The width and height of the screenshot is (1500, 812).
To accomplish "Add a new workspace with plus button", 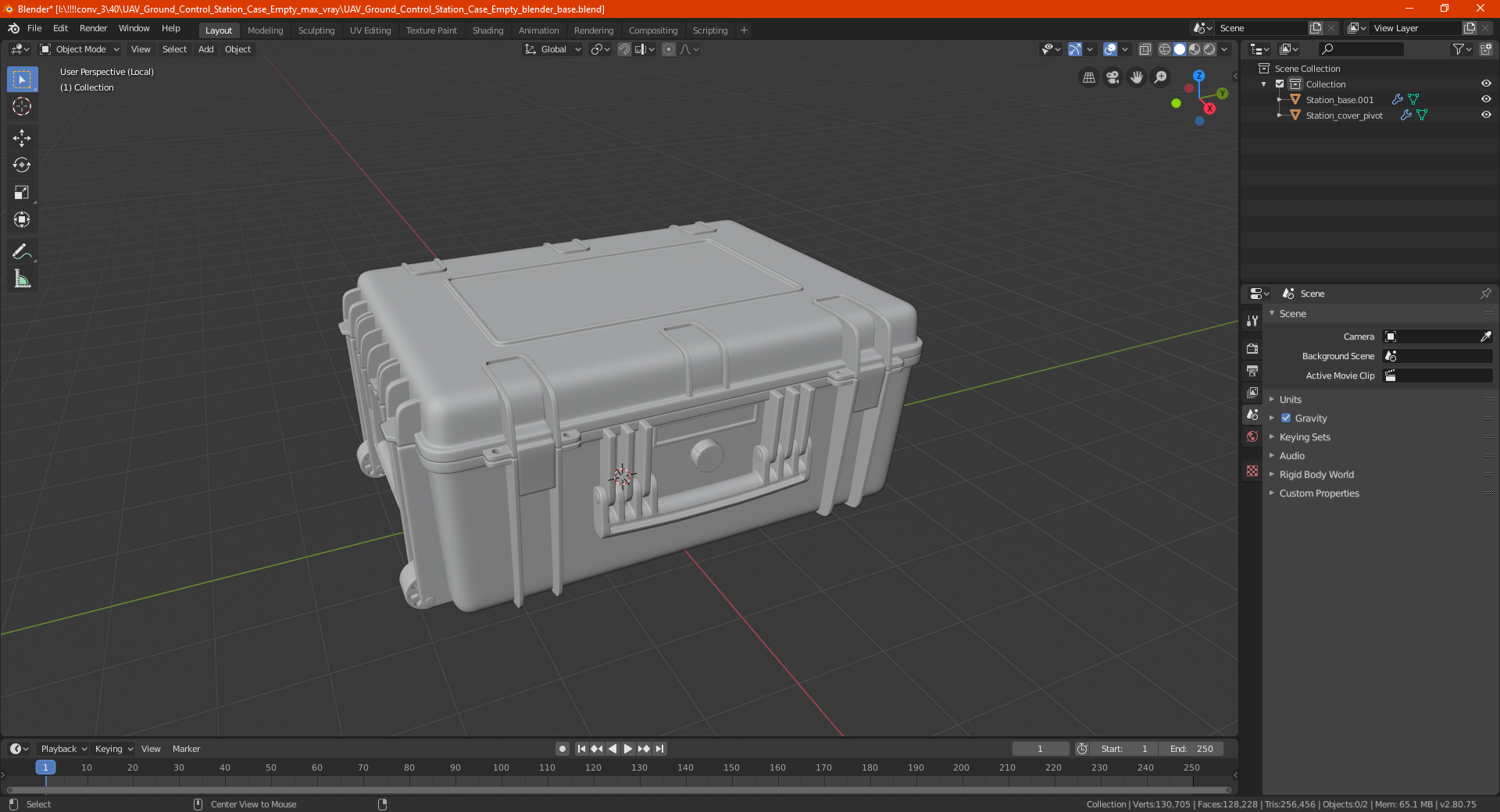I will 744,30.
